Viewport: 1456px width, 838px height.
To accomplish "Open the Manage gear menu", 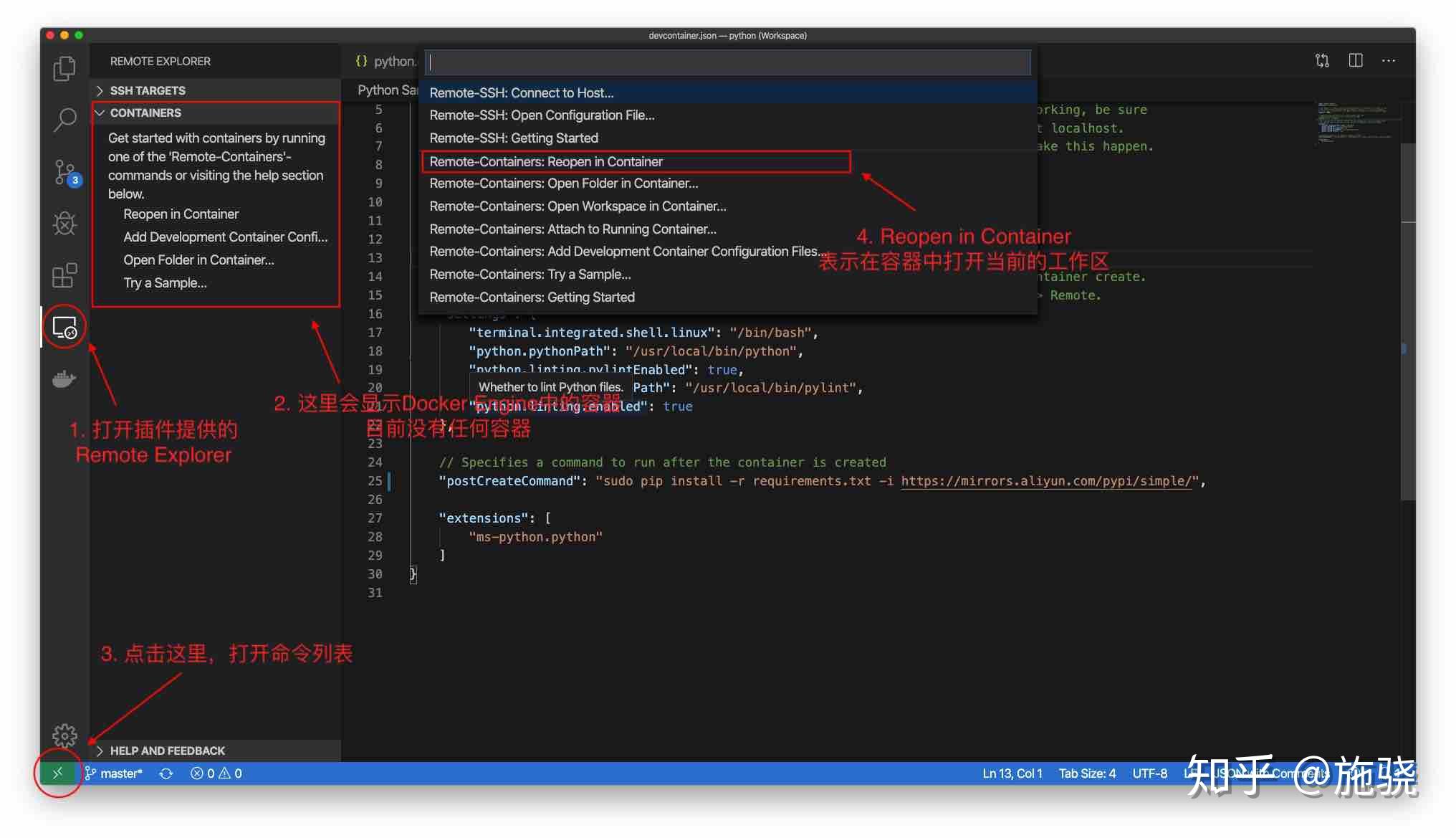I will (64, 735).
